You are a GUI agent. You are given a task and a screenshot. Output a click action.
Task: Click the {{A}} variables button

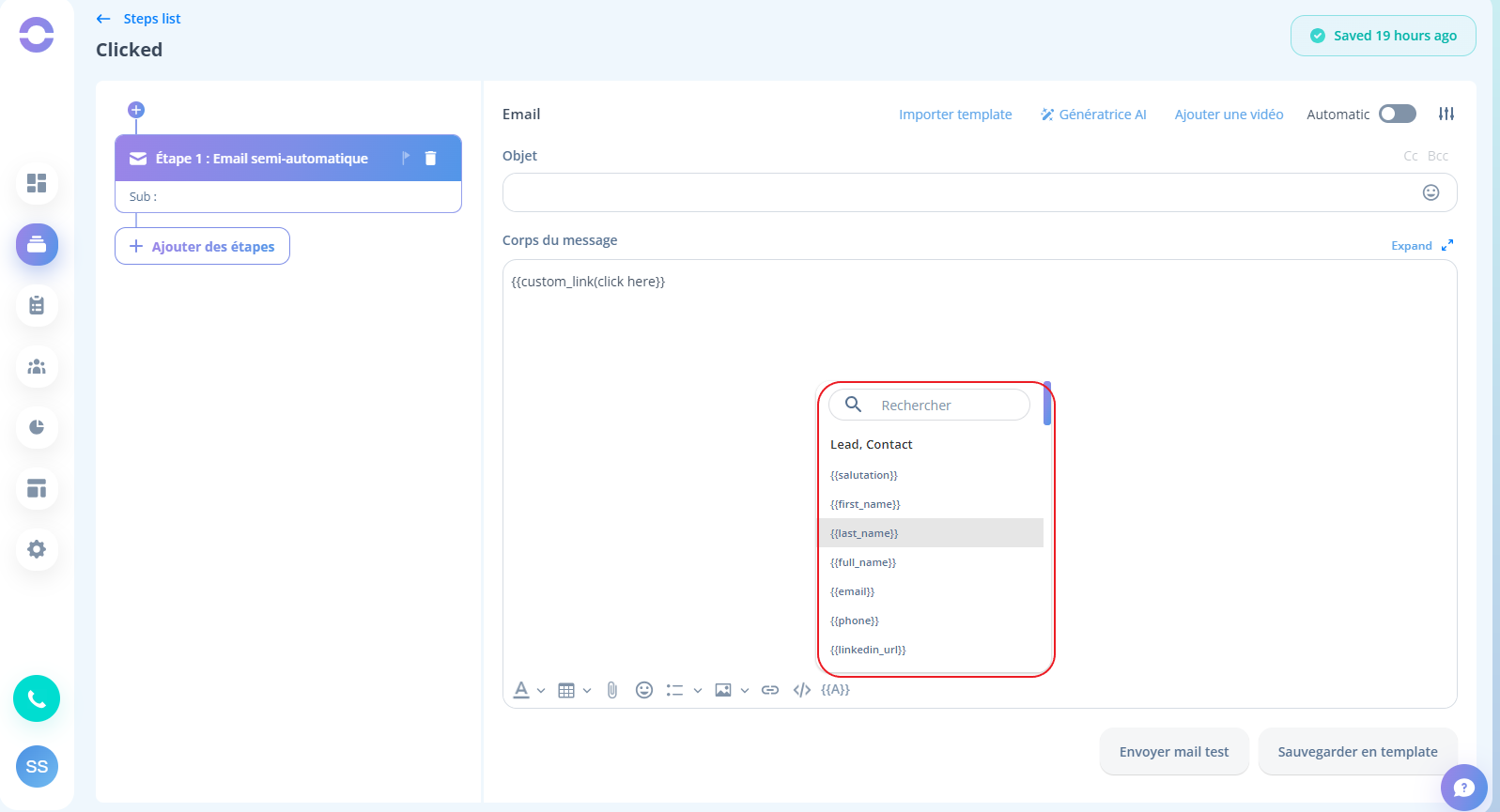click(835, 689)
